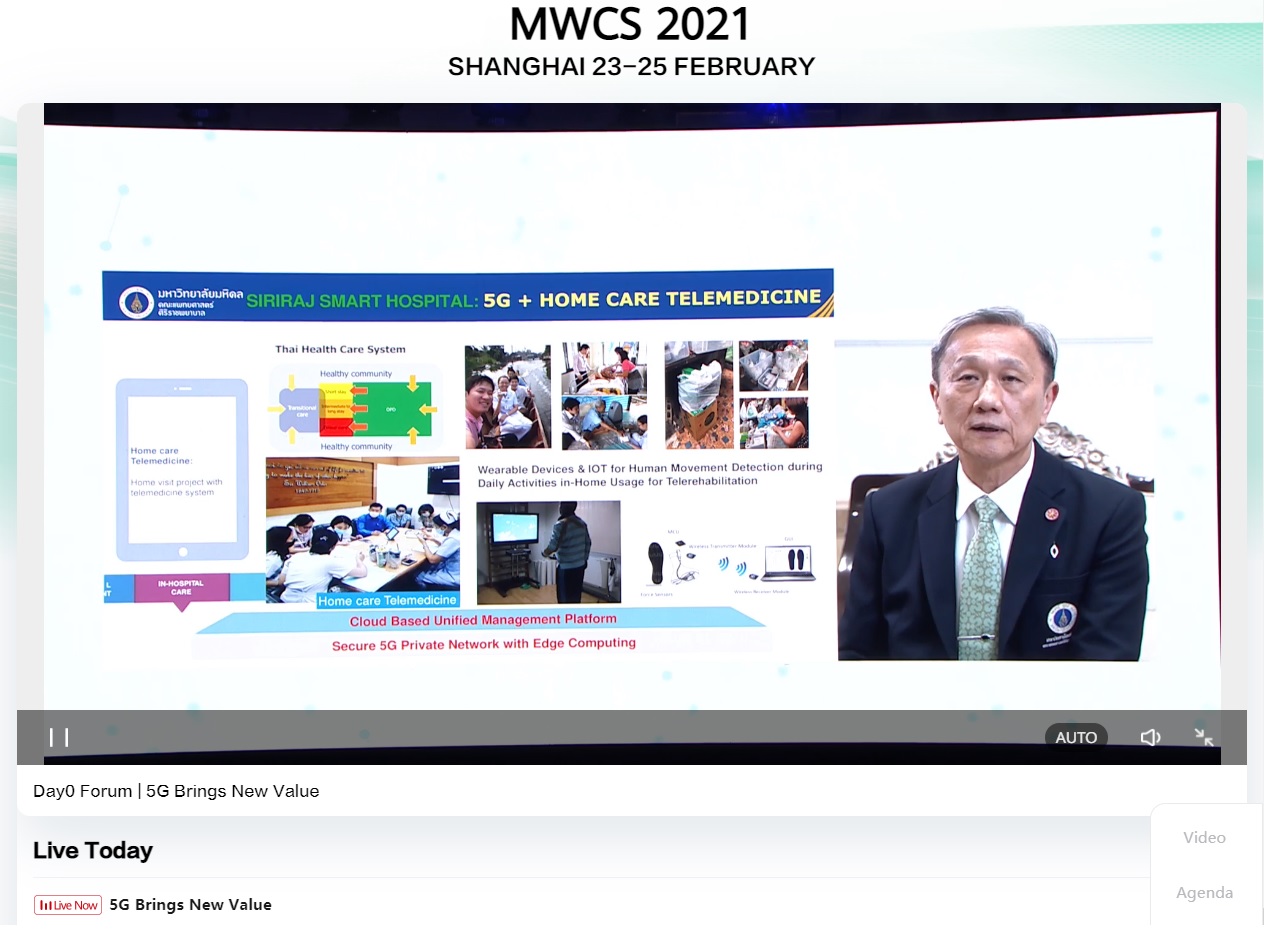Click the exit fullscreen arrows icon
The image size is (1264, 931).
[x=1204, y=738]
